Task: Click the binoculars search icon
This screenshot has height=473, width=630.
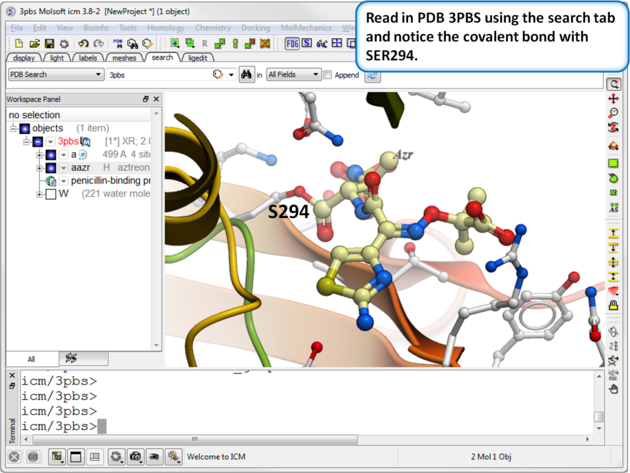Action: tap(246, 75)
